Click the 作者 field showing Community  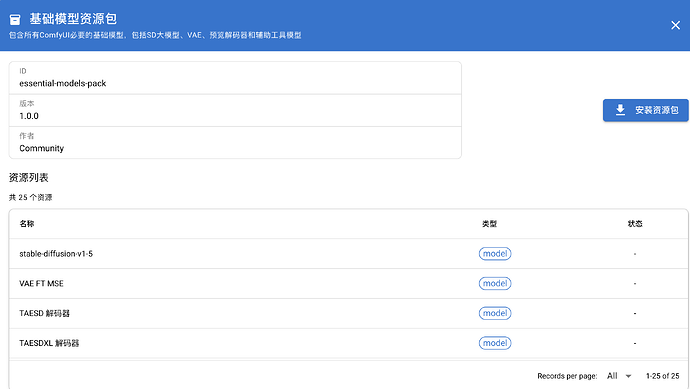point(235,143)
